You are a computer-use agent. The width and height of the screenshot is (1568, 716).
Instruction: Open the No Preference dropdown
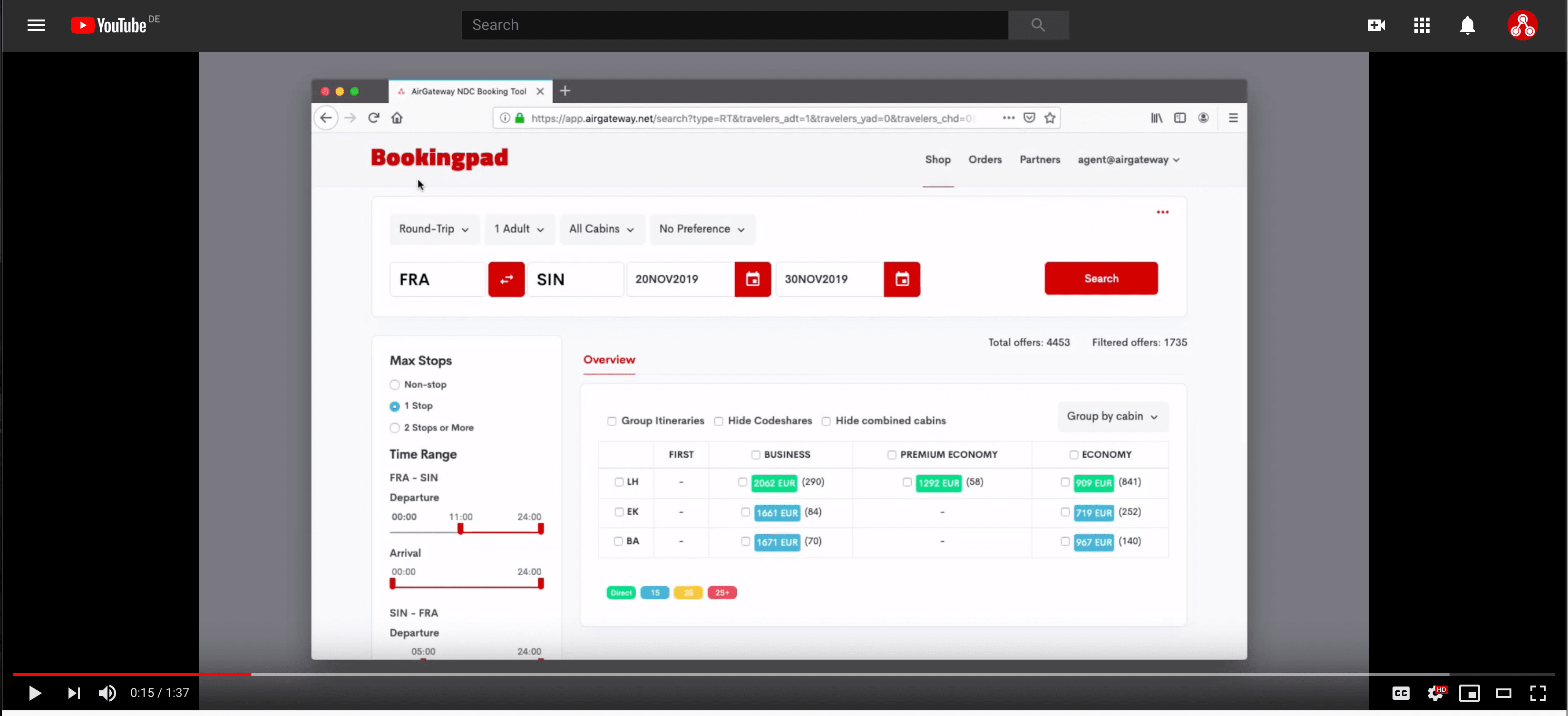(701, 228)
